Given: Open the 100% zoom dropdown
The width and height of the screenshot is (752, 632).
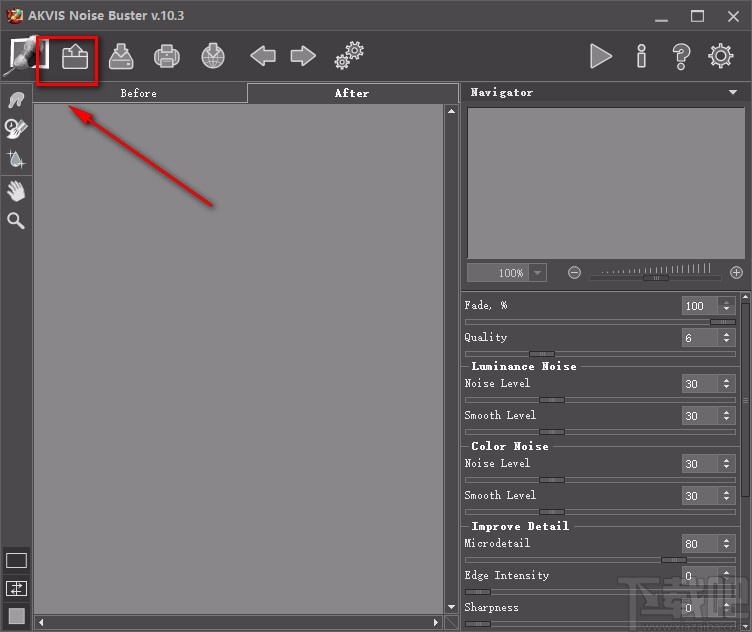Looking at the screenshot, I should (x=538, y=273).
